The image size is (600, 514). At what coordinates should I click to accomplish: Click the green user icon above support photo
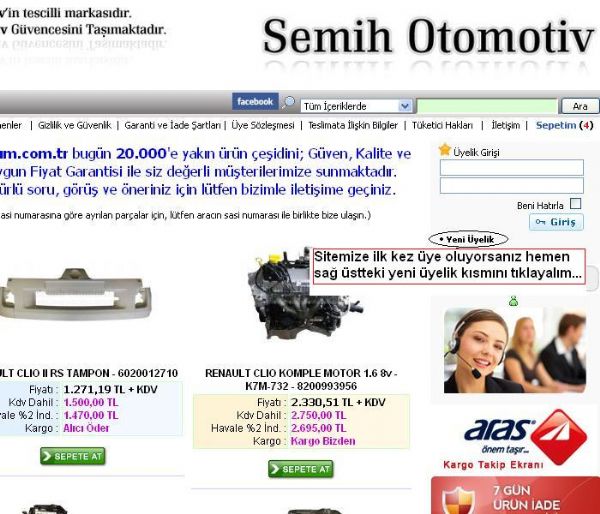click(x=514, y=301)
